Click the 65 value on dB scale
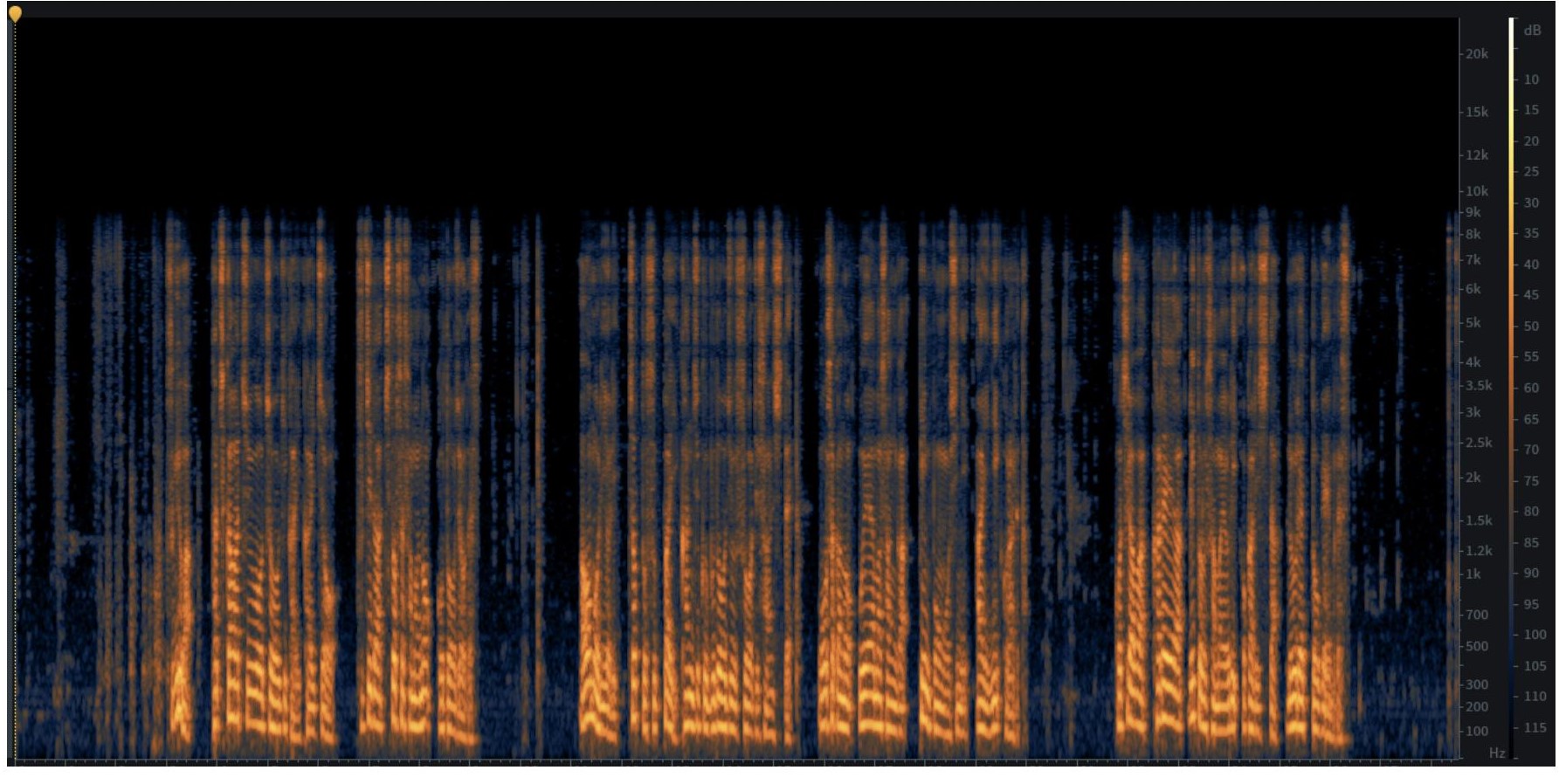 pyautogui.click(x=1532, y=419)
